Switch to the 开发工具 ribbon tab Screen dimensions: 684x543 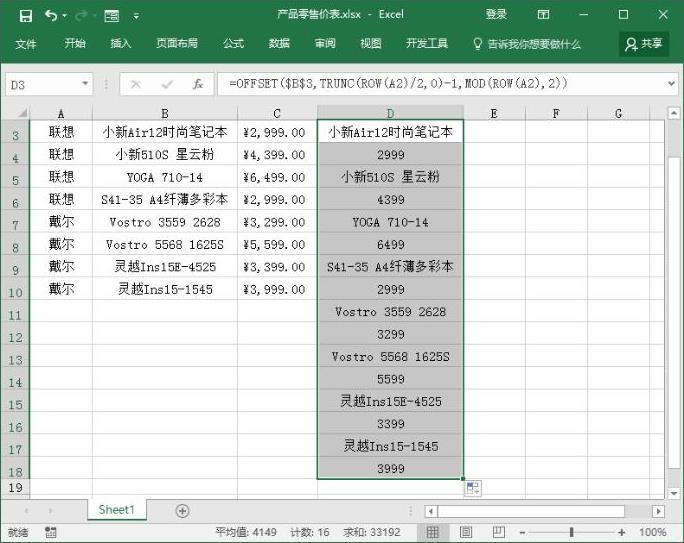tap(427, 43)
